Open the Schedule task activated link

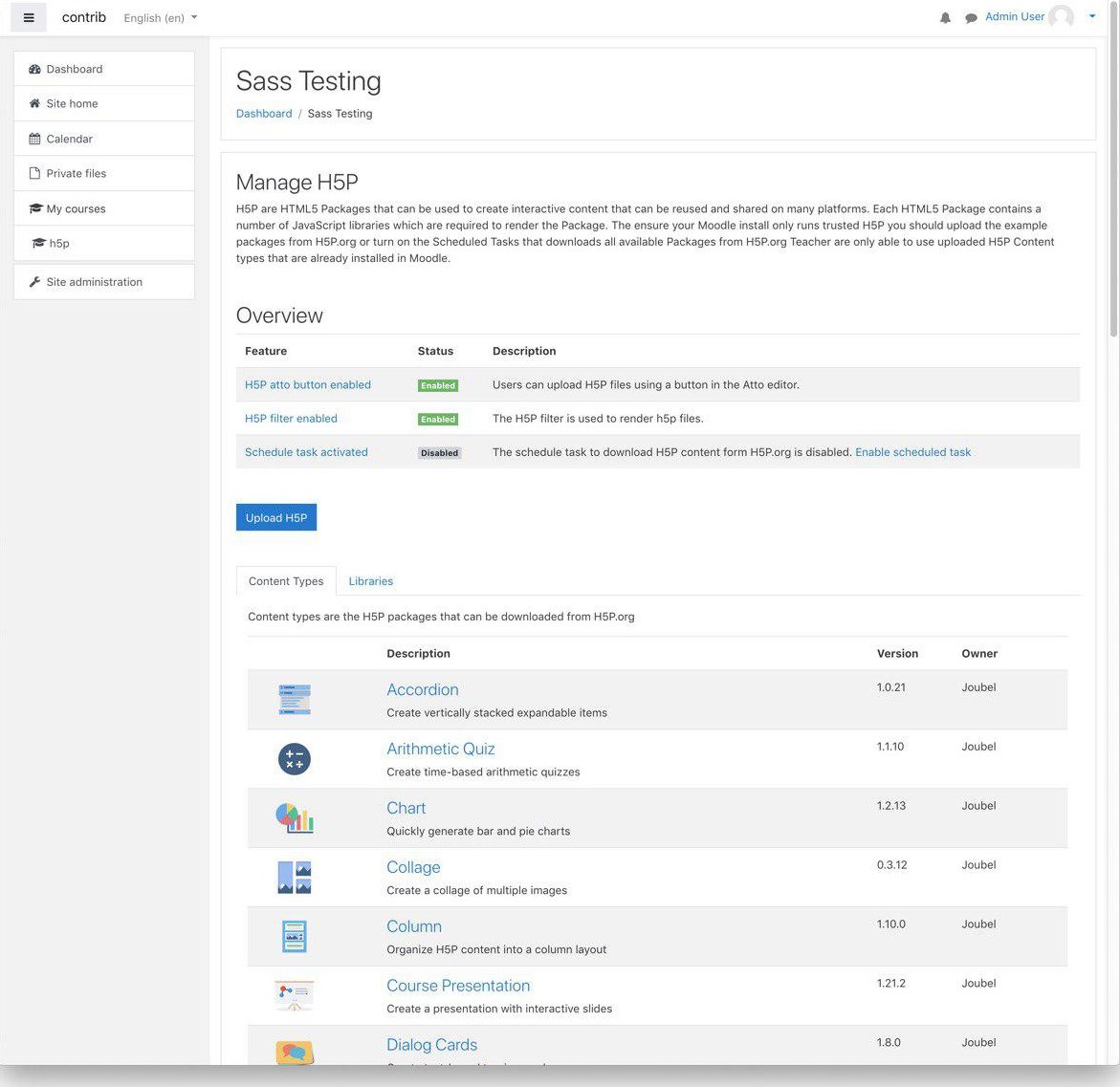[306, 452]
